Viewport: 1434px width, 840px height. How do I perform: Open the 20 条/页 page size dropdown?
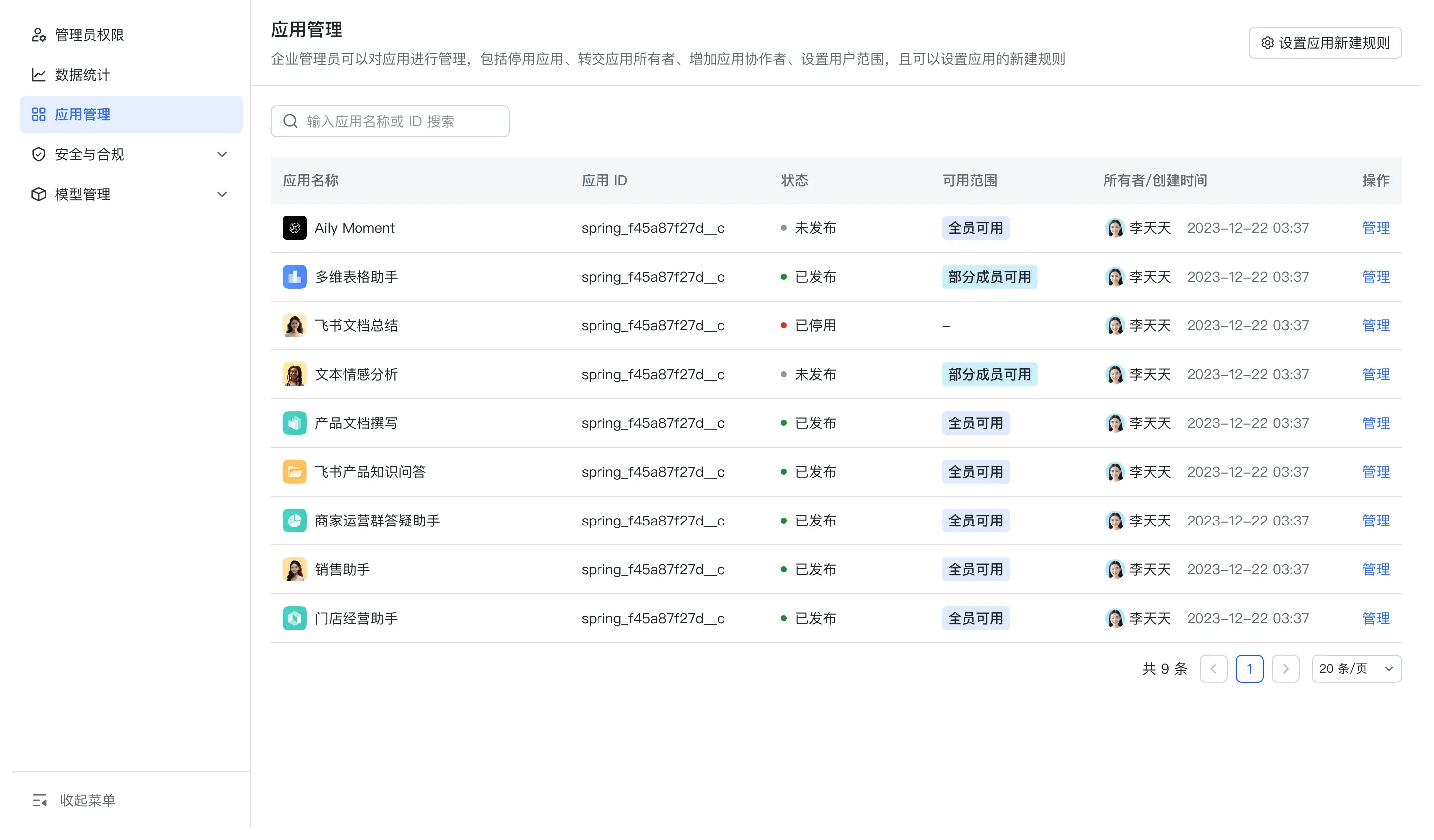coord(1375,678)
